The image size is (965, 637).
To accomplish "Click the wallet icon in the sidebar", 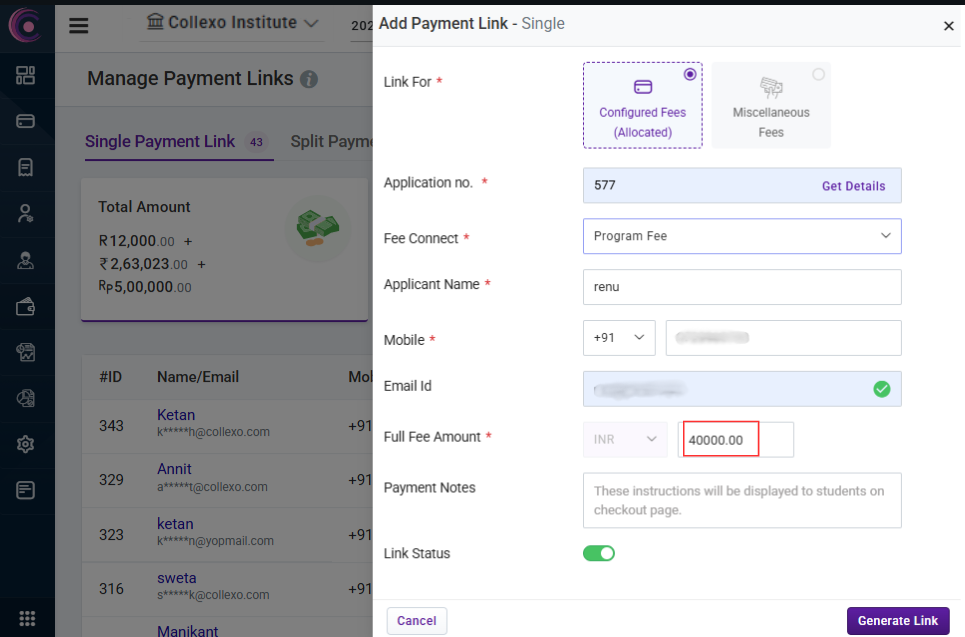I will click(26, 307).
